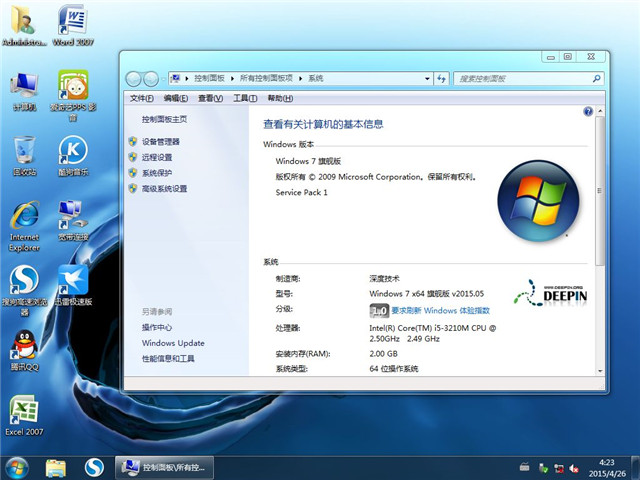Open Windows Update link
The width and height of the screenshot is (640, 480).
pos(173,343)
